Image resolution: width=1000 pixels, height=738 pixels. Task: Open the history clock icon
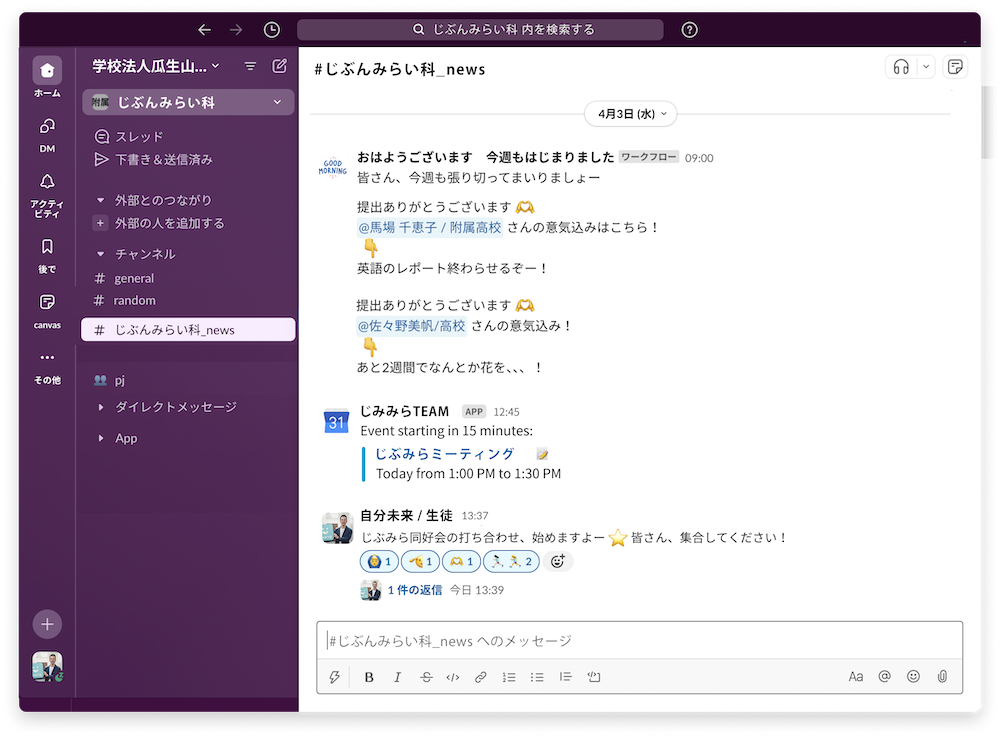click(x=272, y=29)
